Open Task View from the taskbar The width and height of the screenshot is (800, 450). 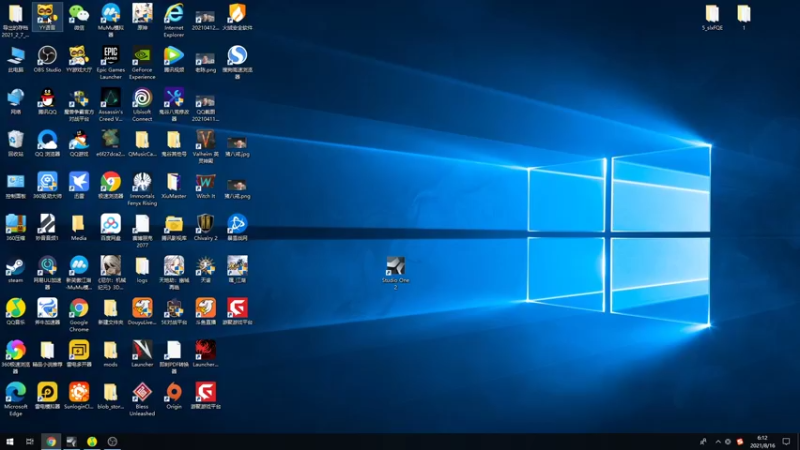point(30,441)
